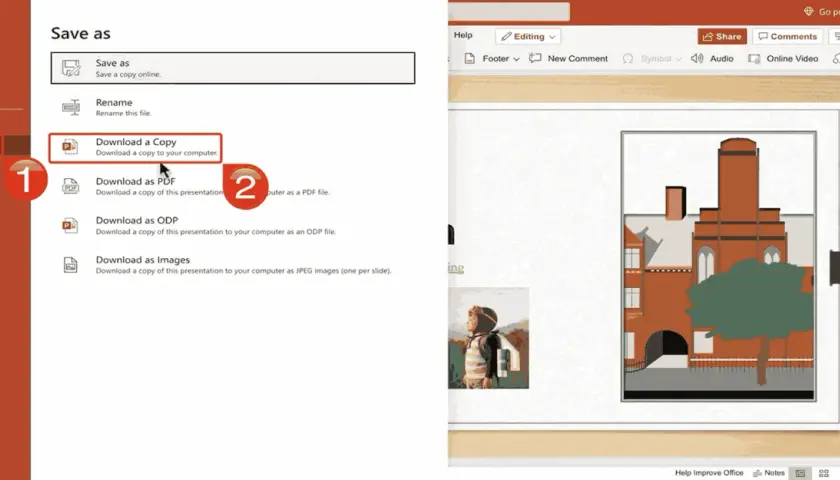Choose Download as PDF option
Screen dimensions: 840x480
point(233,186)
